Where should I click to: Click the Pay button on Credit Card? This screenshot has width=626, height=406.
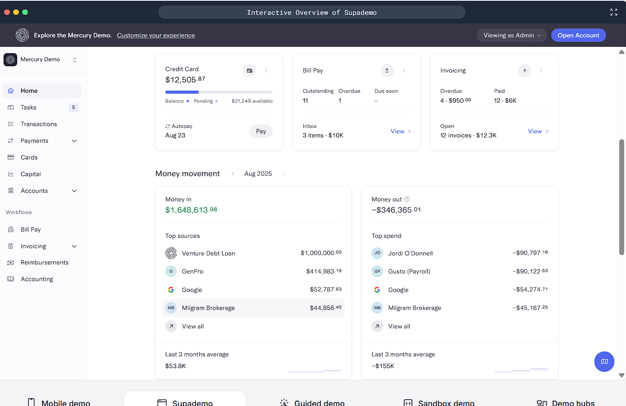click(x=261, y=131)
